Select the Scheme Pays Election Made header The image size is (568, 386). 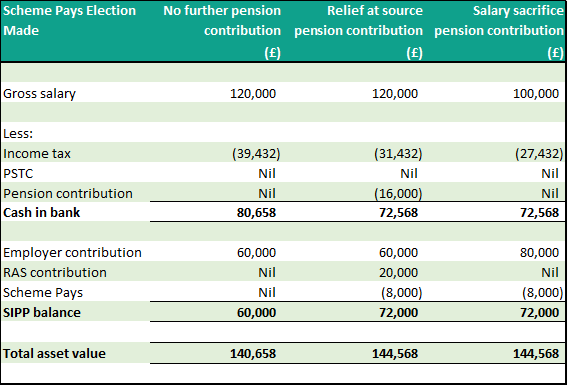(x=70, y=21)
